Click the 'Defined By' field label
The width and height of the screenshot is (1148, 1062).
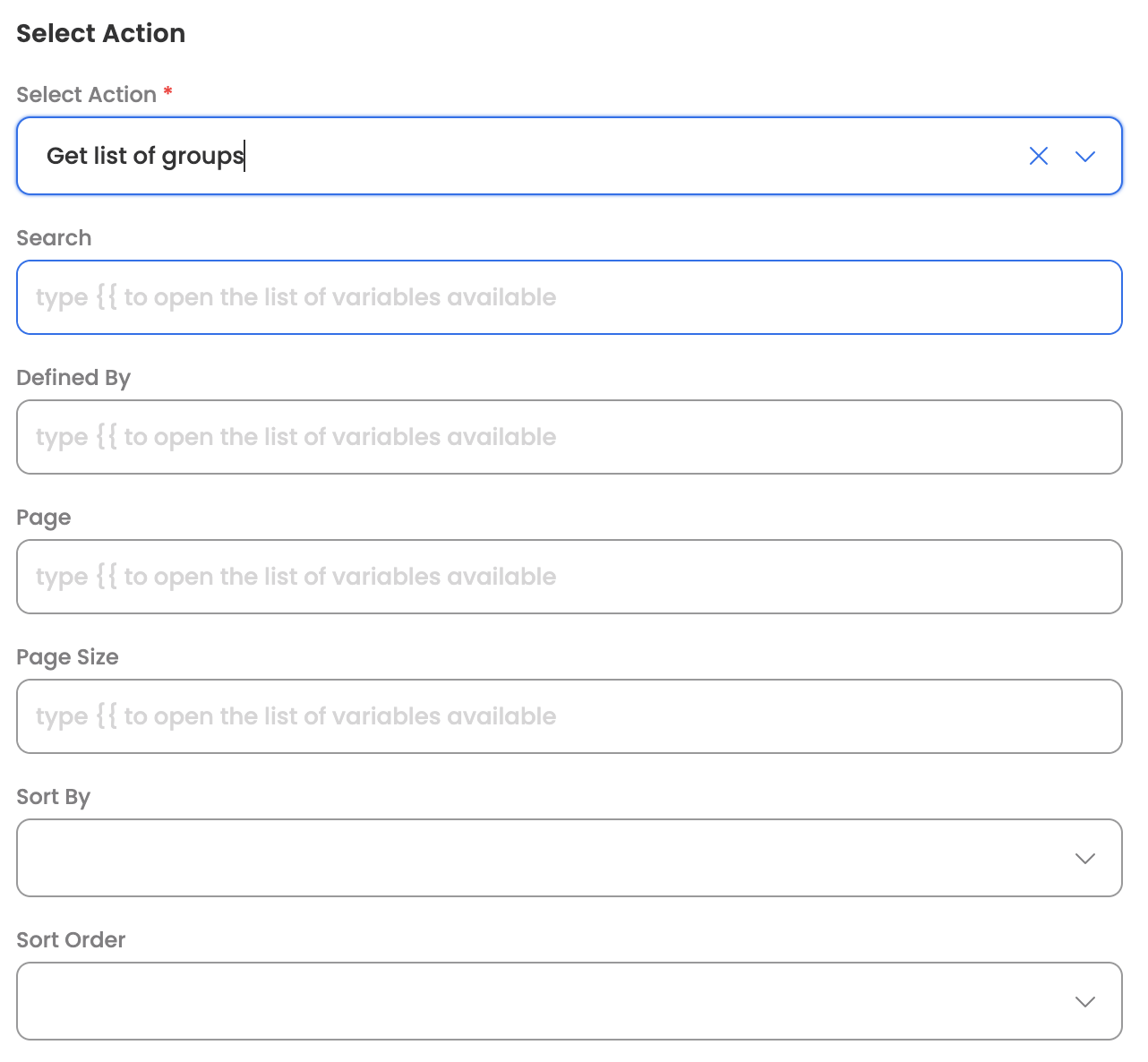click(x=73, y=378)
